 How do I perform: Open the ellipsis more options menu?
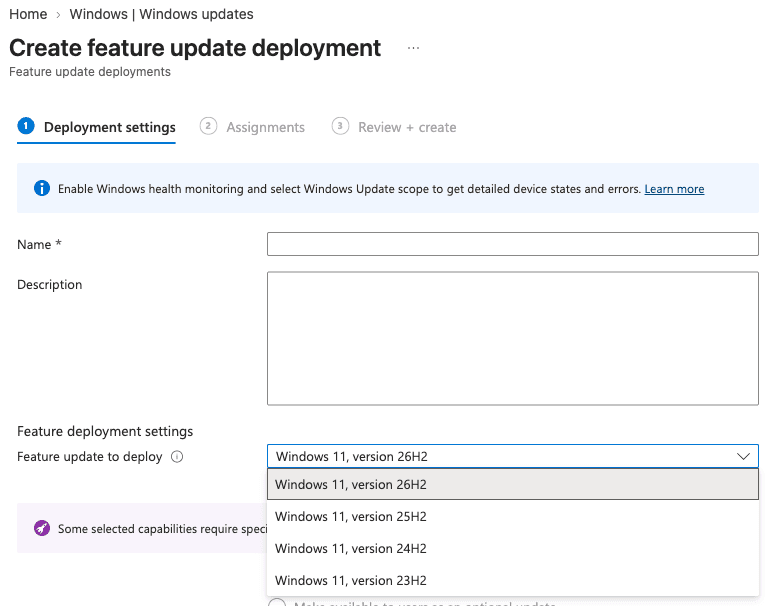(x=414, y=48)
